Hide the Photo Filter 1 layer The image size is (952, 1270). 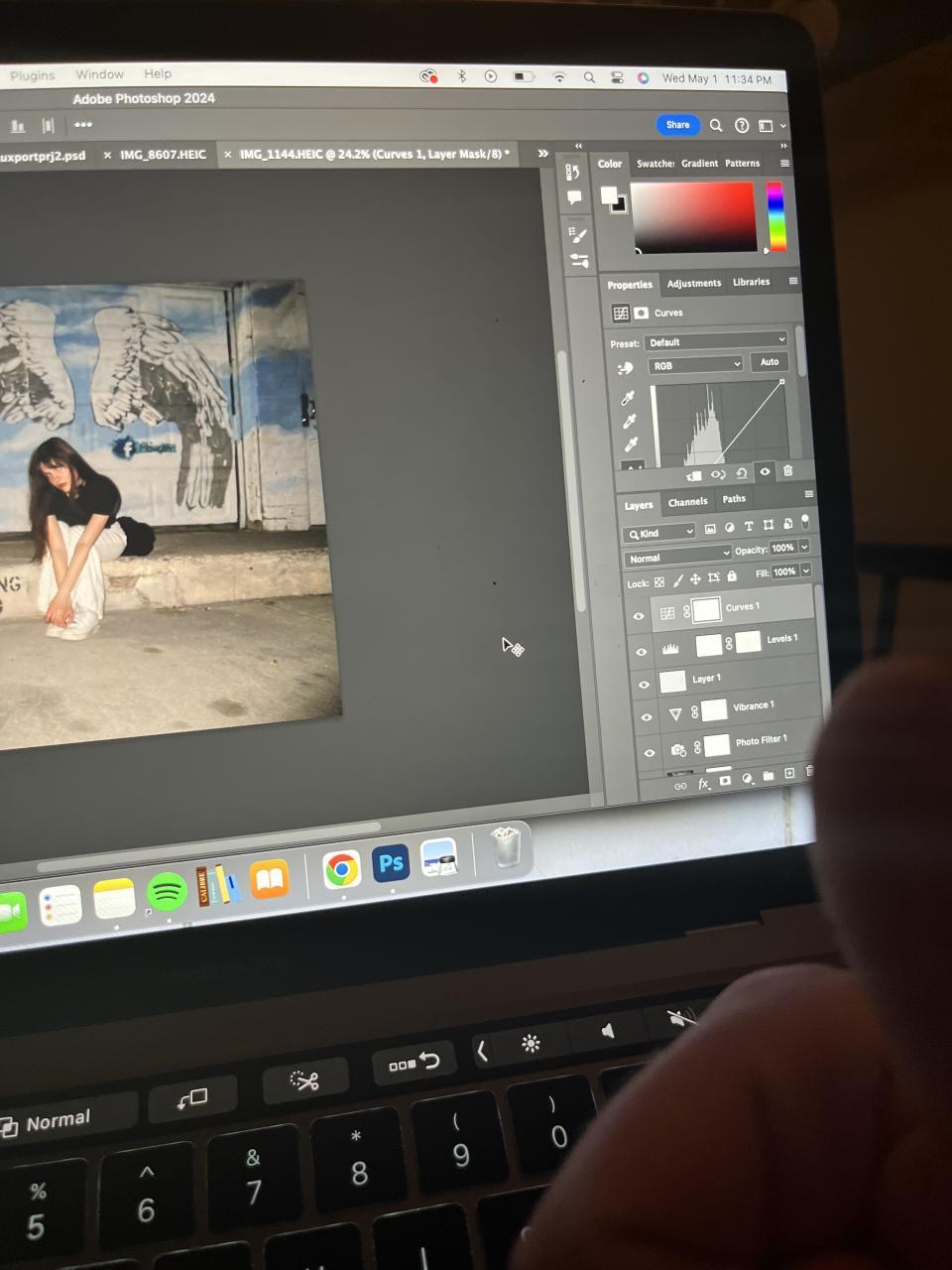(650, 753)
